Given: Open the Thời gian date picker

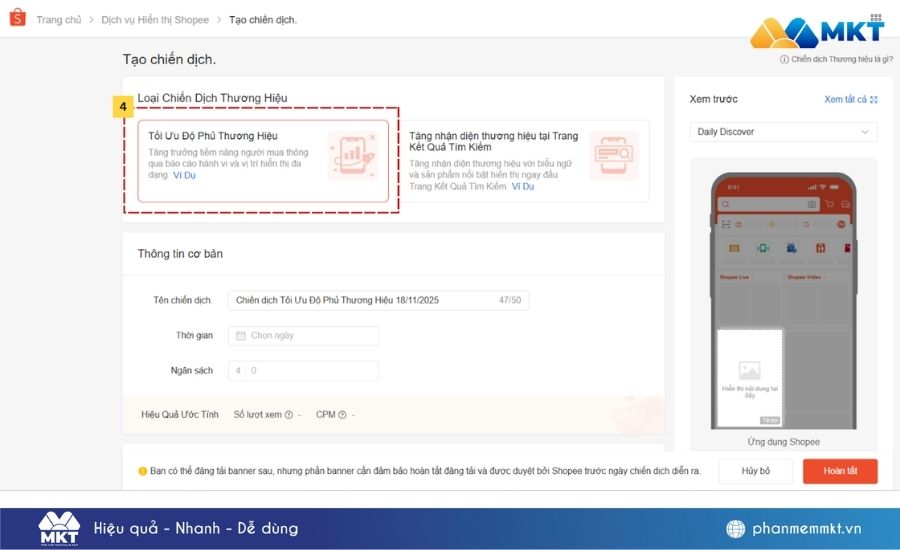Looking at the screenshot, I should 303,335.
